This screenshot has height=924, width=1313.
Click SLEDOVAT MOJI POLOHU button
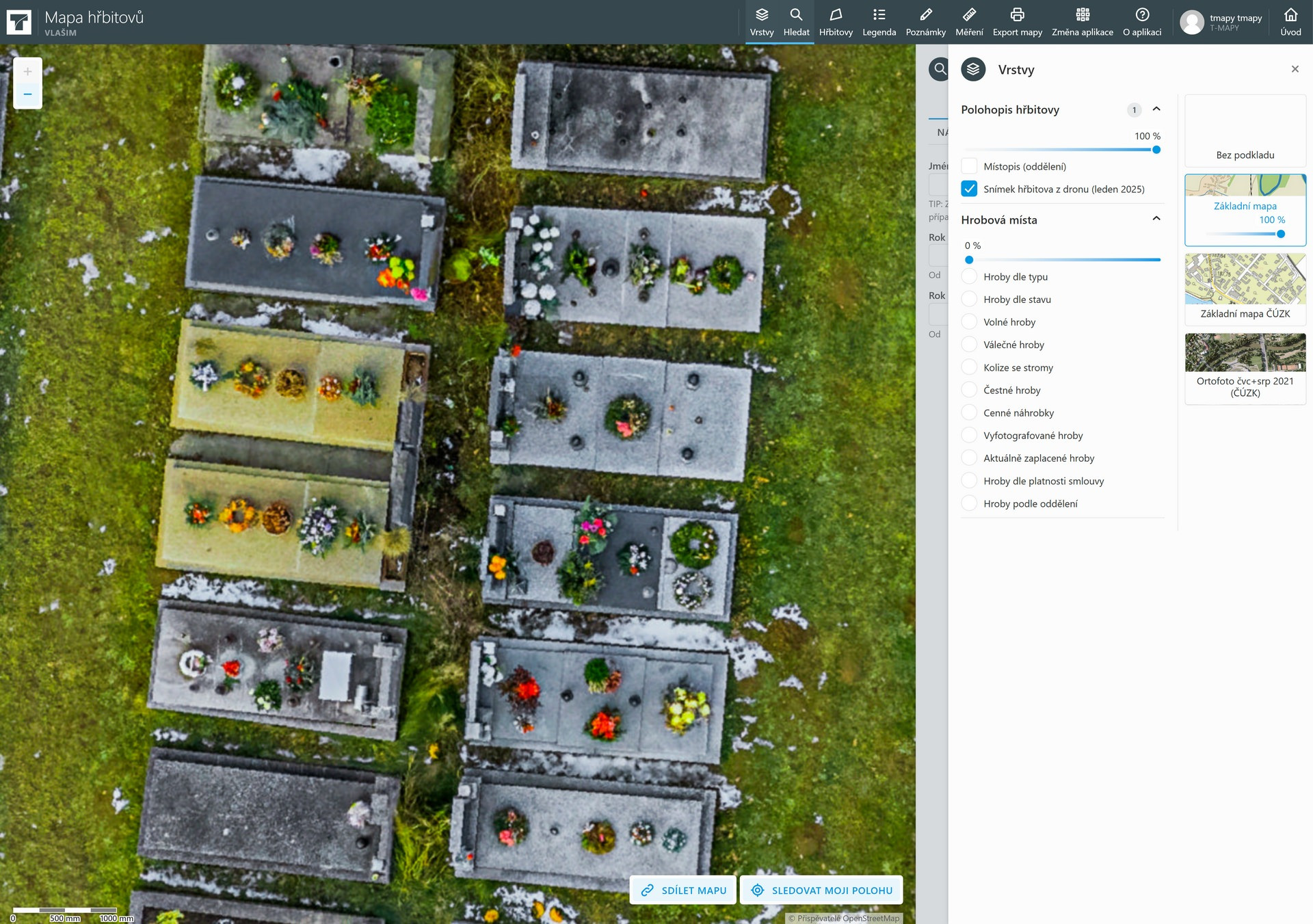coord(821,890)
